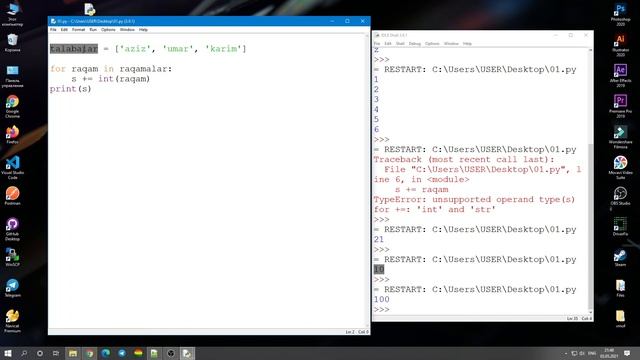
Task: Switch to IDLE Python icon on taskbar
Action: [x=187, y=353]
